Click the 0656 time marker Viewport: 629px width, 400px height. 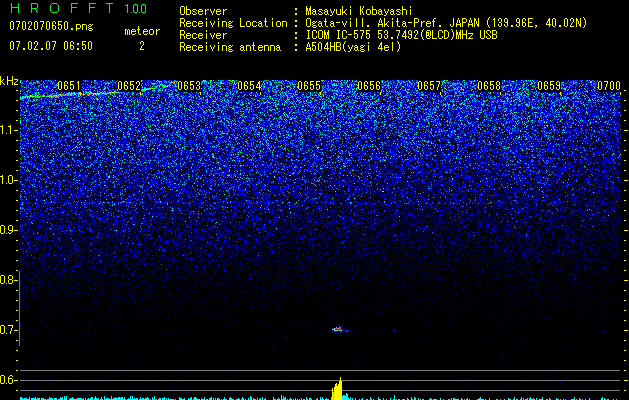point(369,86)
